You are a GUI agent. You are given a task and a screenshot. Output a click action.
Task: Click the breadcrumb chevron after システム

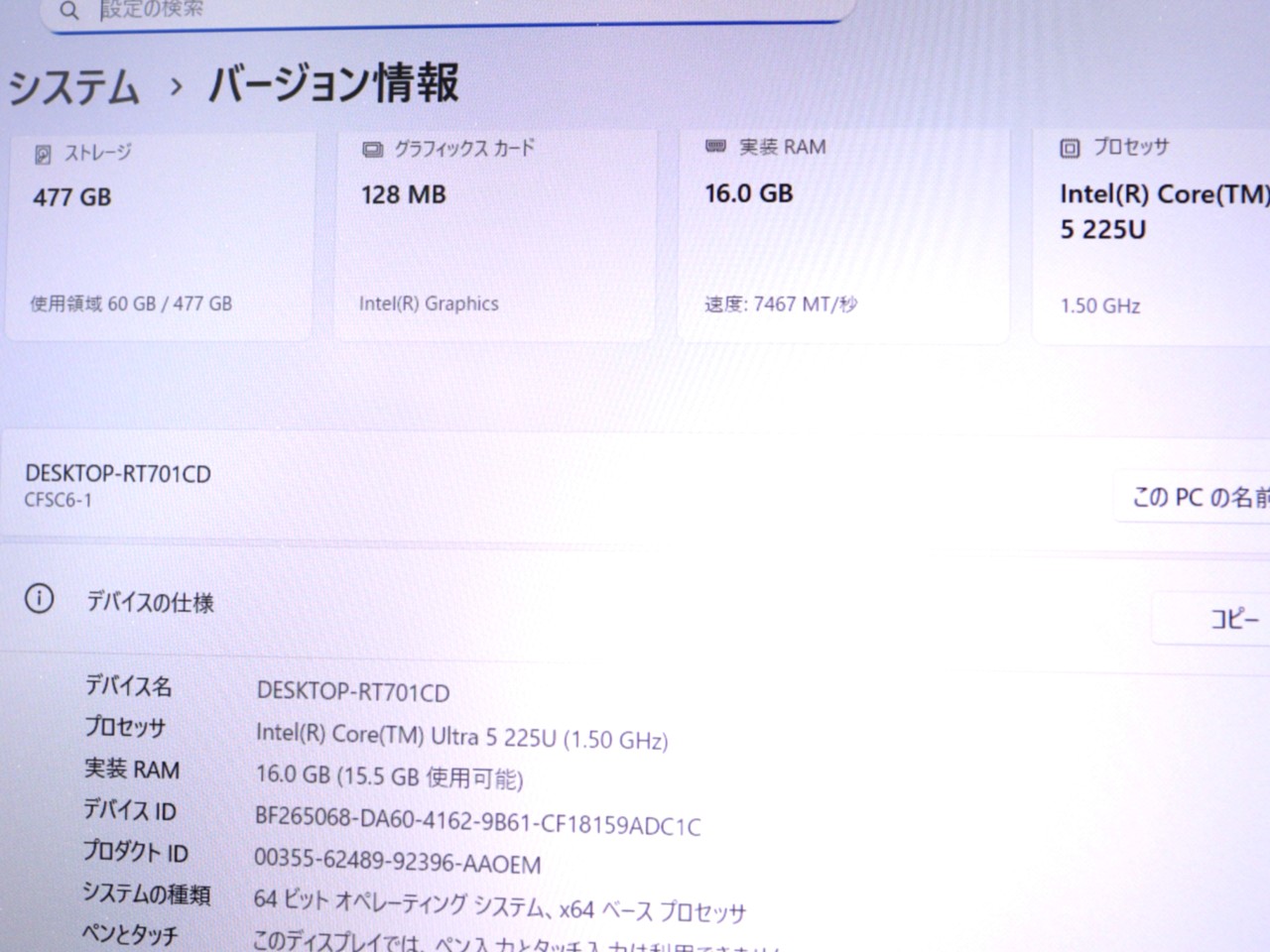coord(176,87)
